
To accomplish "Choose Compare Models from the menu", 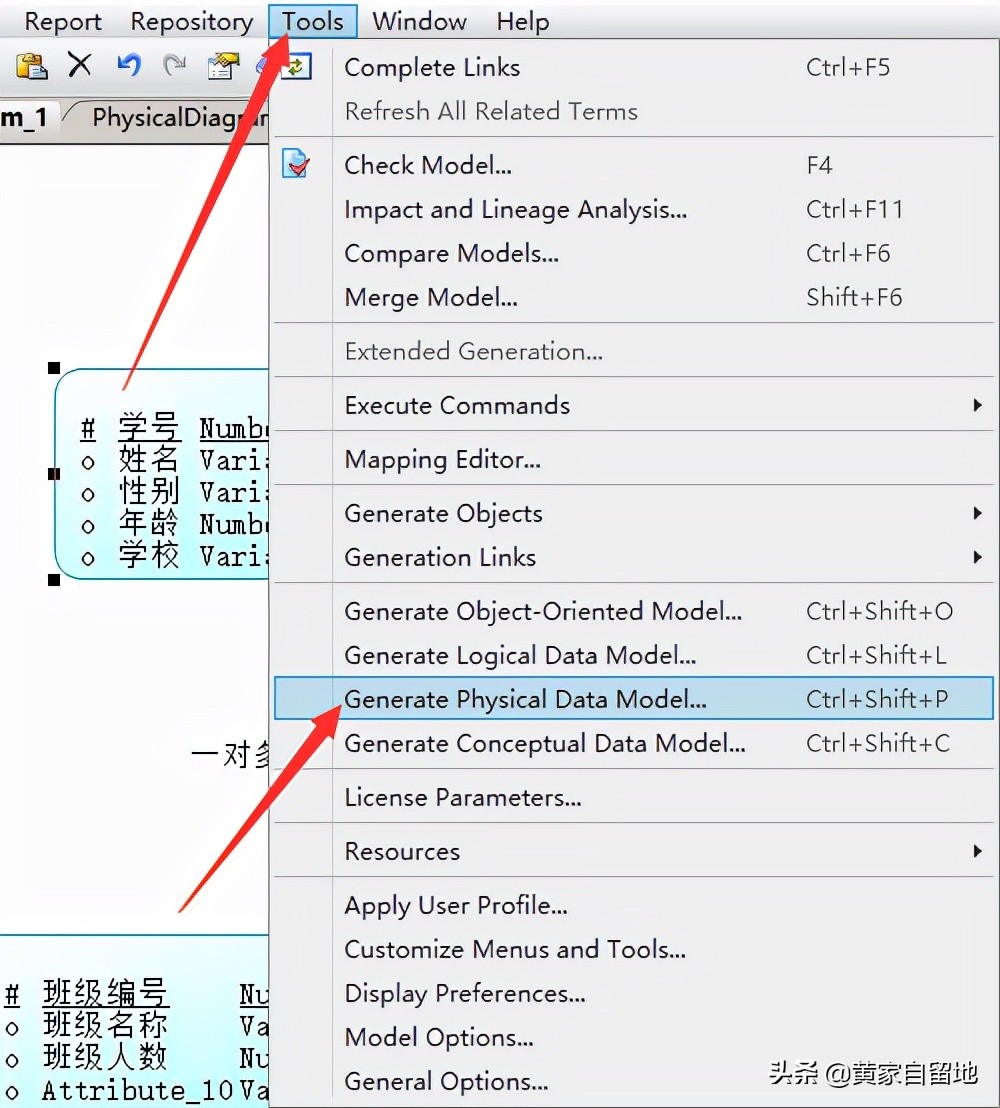I will tap(452, 253).
